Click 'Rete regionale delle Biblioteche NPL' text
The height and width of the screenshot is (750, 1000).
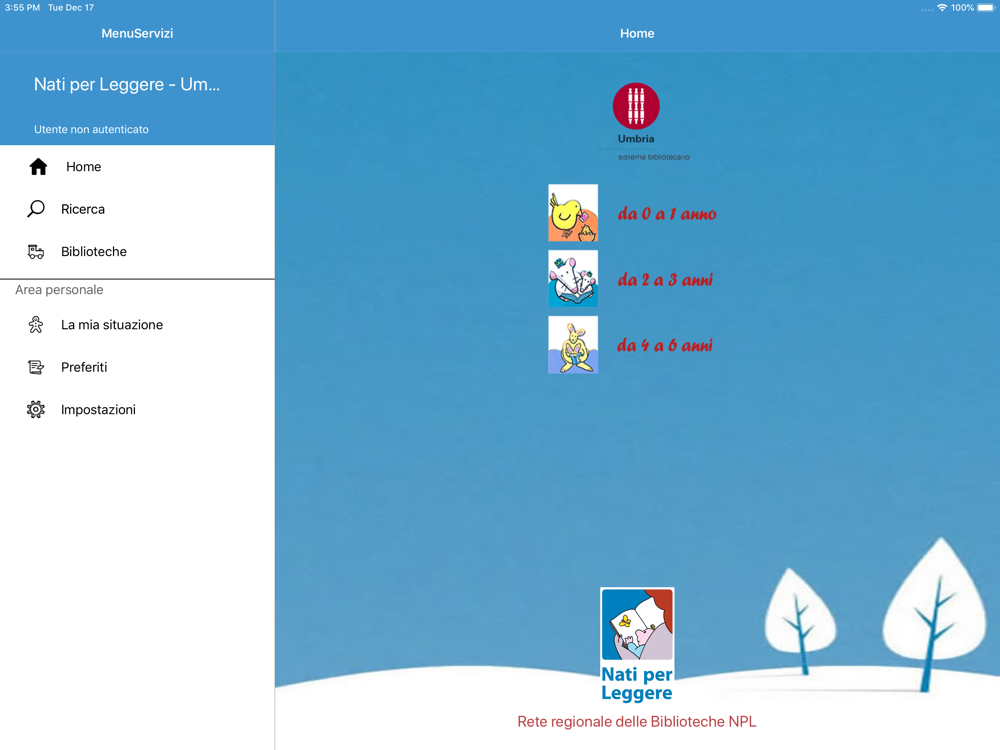tap(636, 721)
